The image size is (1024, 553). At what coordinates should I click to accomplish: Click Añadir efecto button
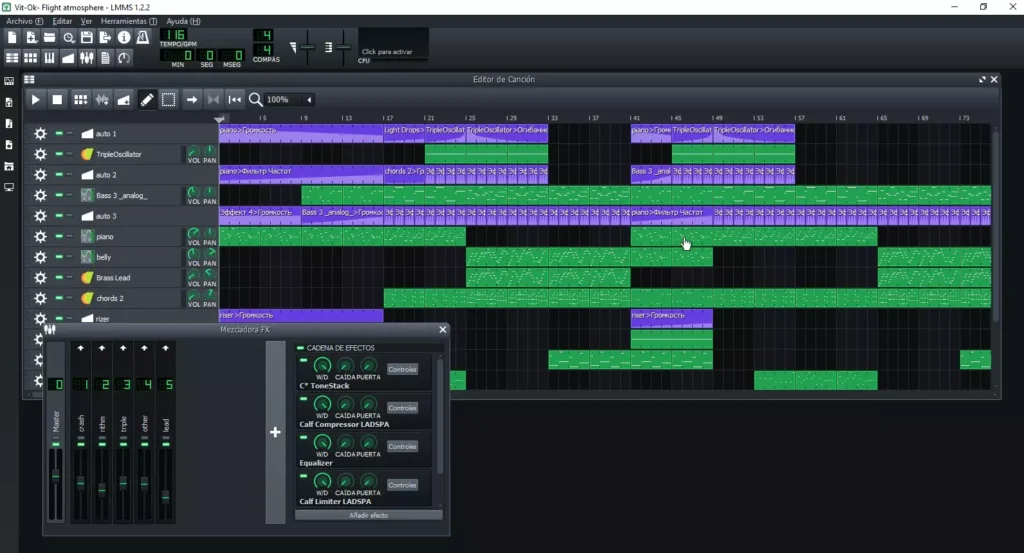[x=368, y=515]
